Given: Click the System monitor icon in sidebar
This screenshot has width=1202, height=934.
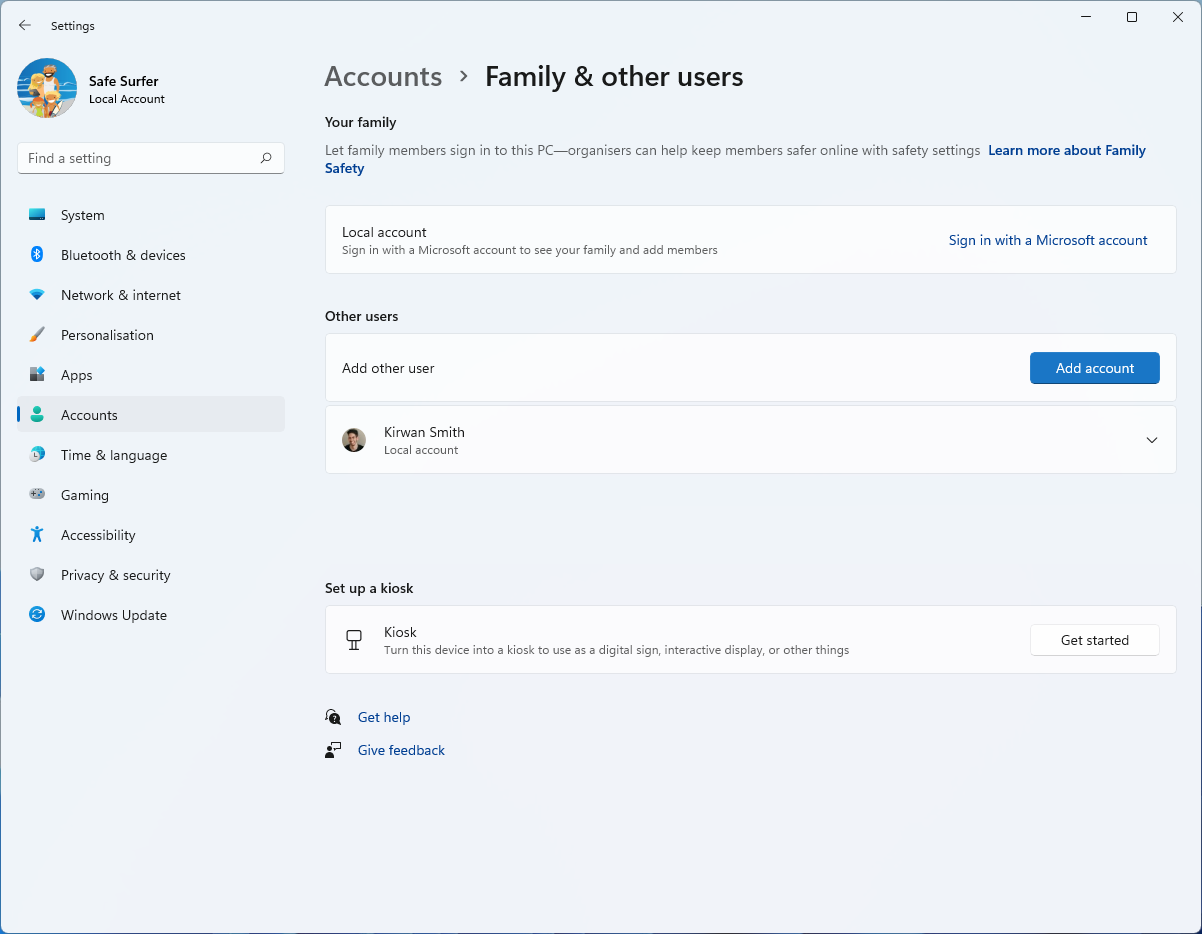Looking at the screenshot, I should [37, 215].
